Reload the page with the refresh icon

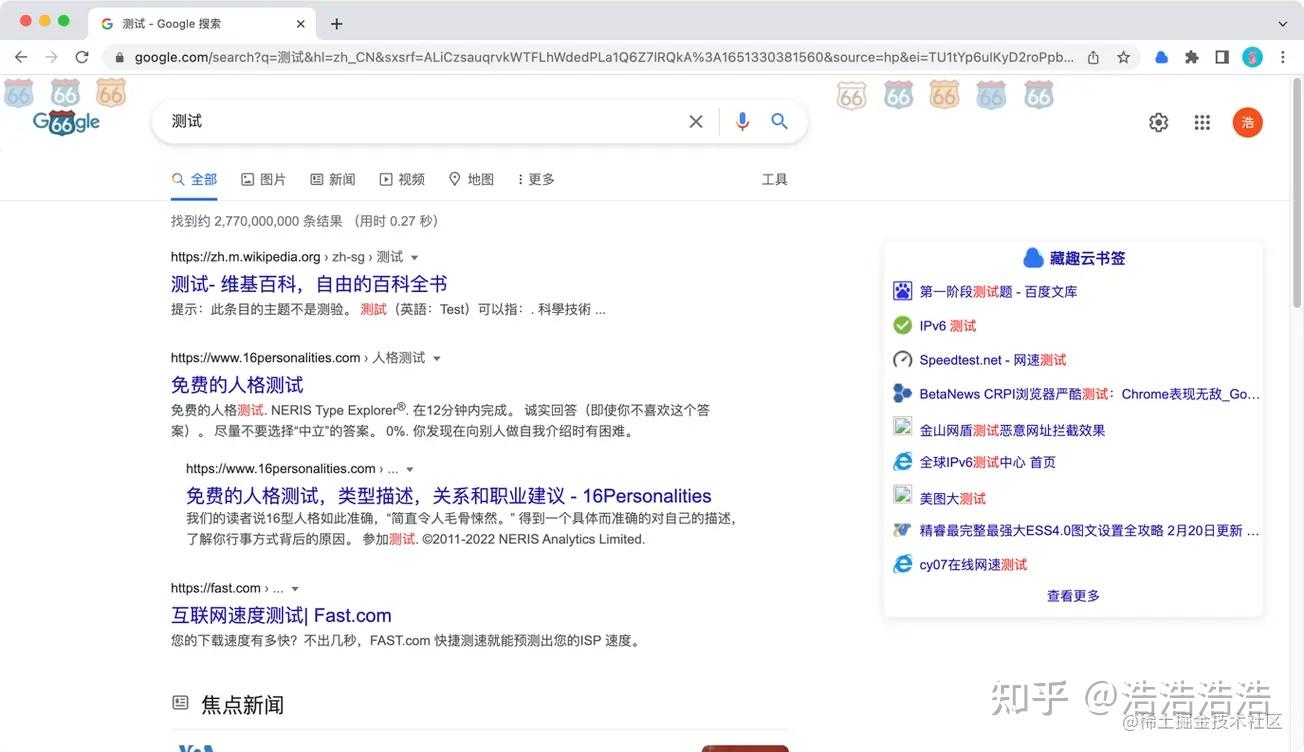coord(82,57)
